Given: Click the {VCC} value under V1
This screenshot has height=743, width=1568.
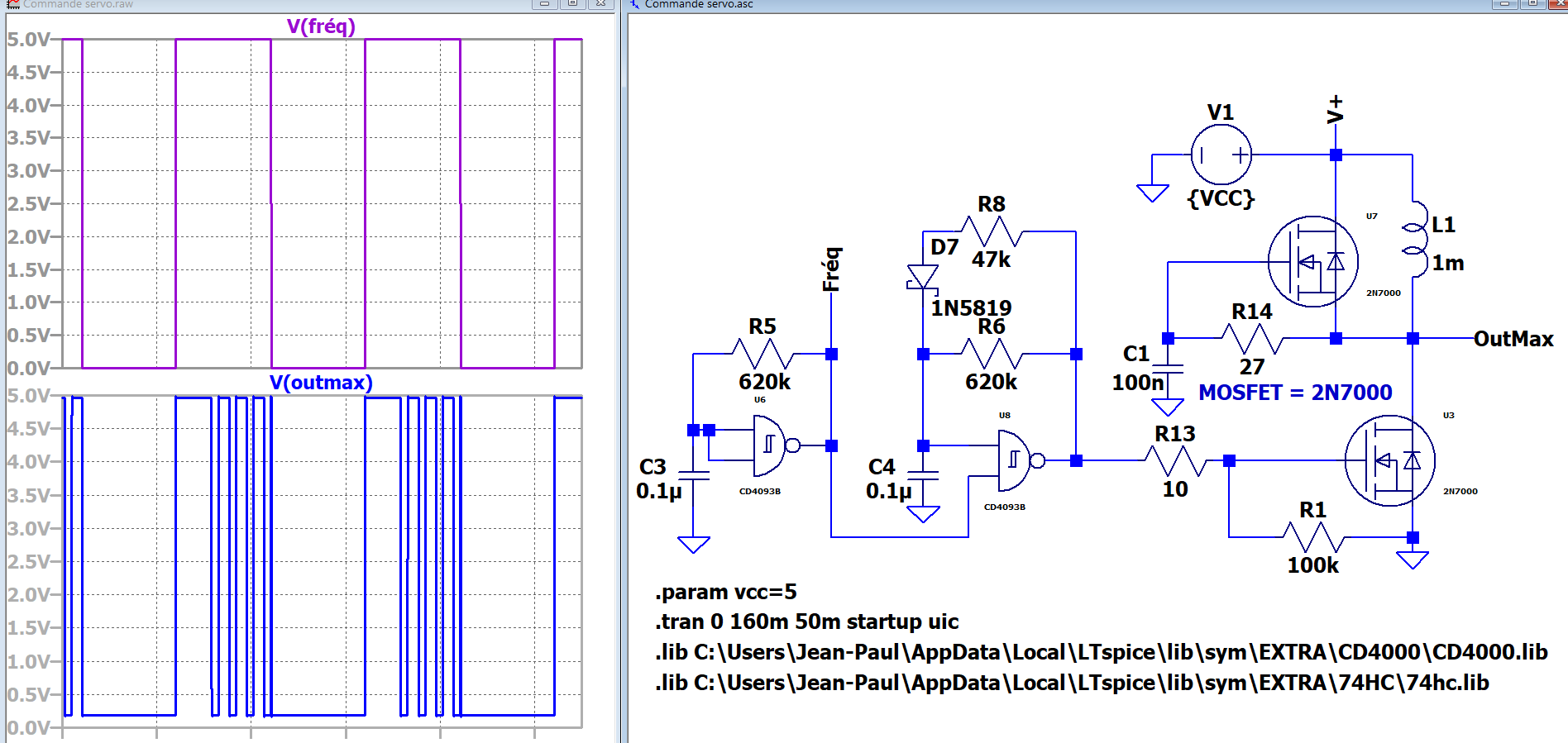Looking at the screenshot, I should click(1221, 198).
